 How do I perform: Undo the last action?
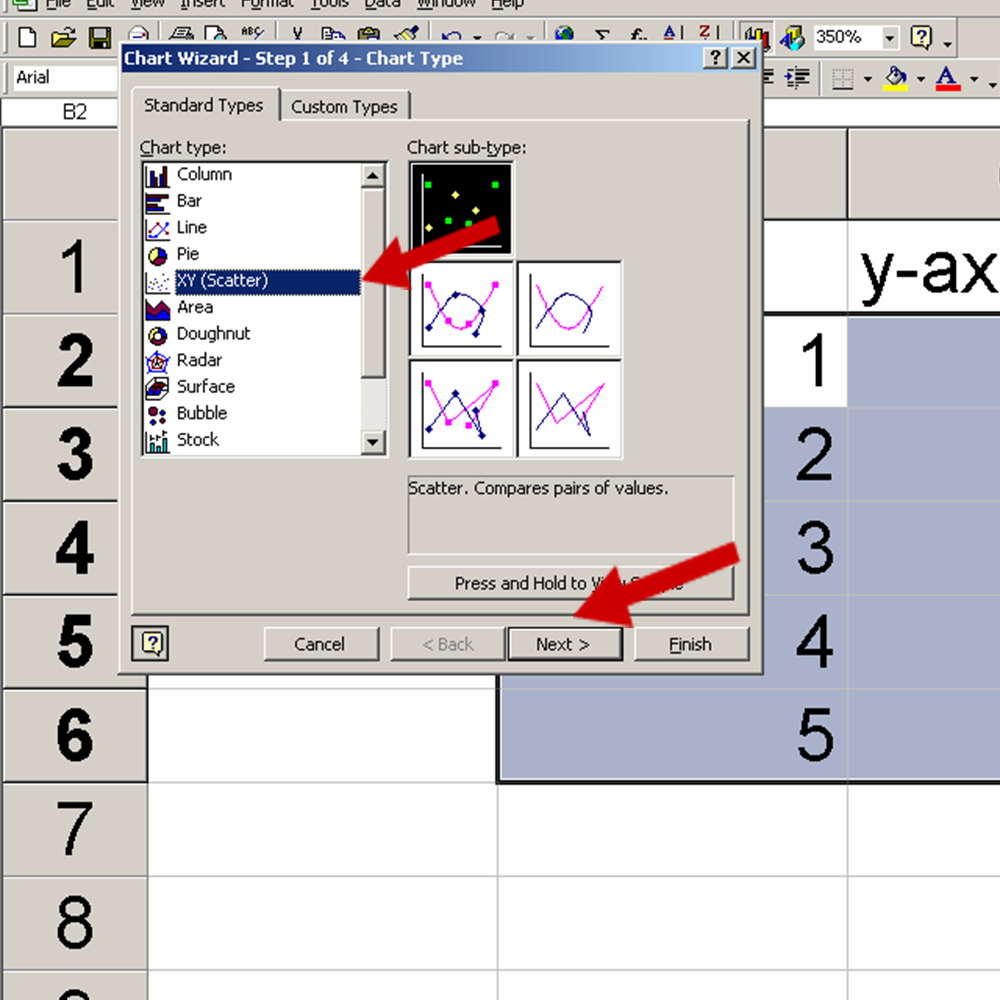point(452,34)
